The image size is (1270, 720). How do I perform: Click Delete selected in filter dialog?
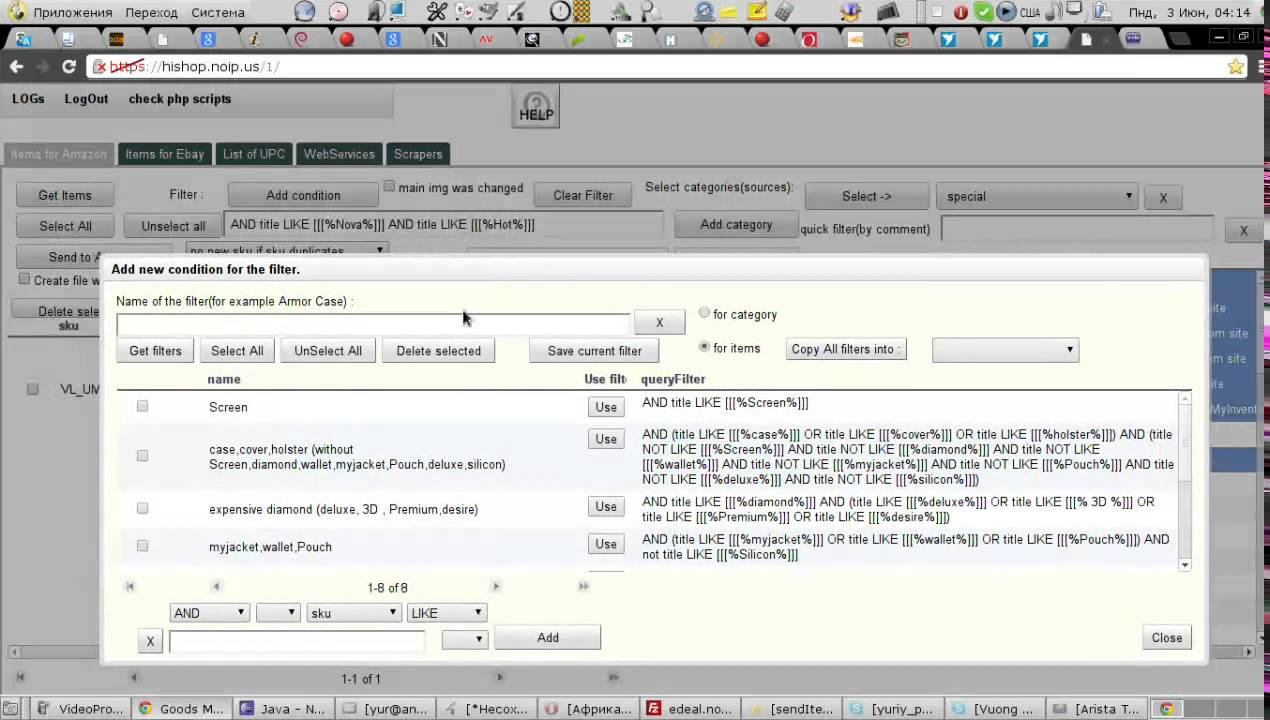438,351
